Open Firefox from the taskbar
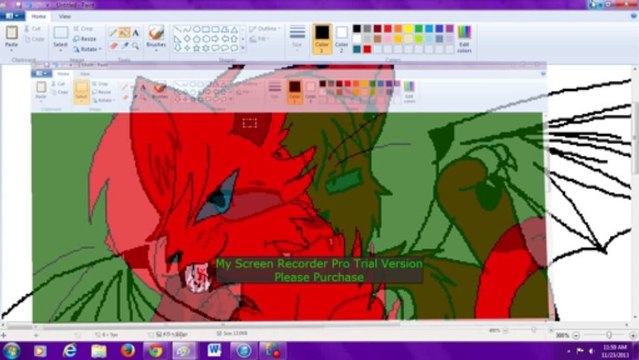 pos(128,351)
